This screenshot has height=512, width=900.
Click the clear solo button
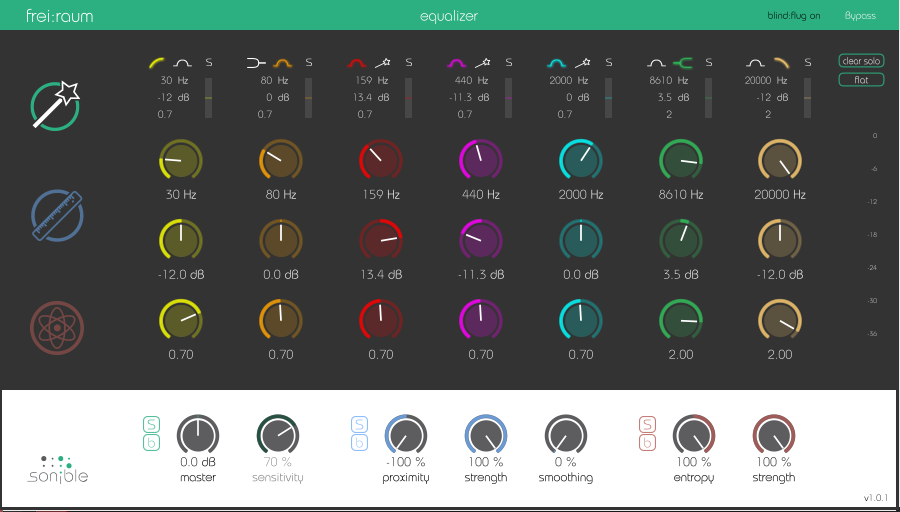(x=862, y=61)
